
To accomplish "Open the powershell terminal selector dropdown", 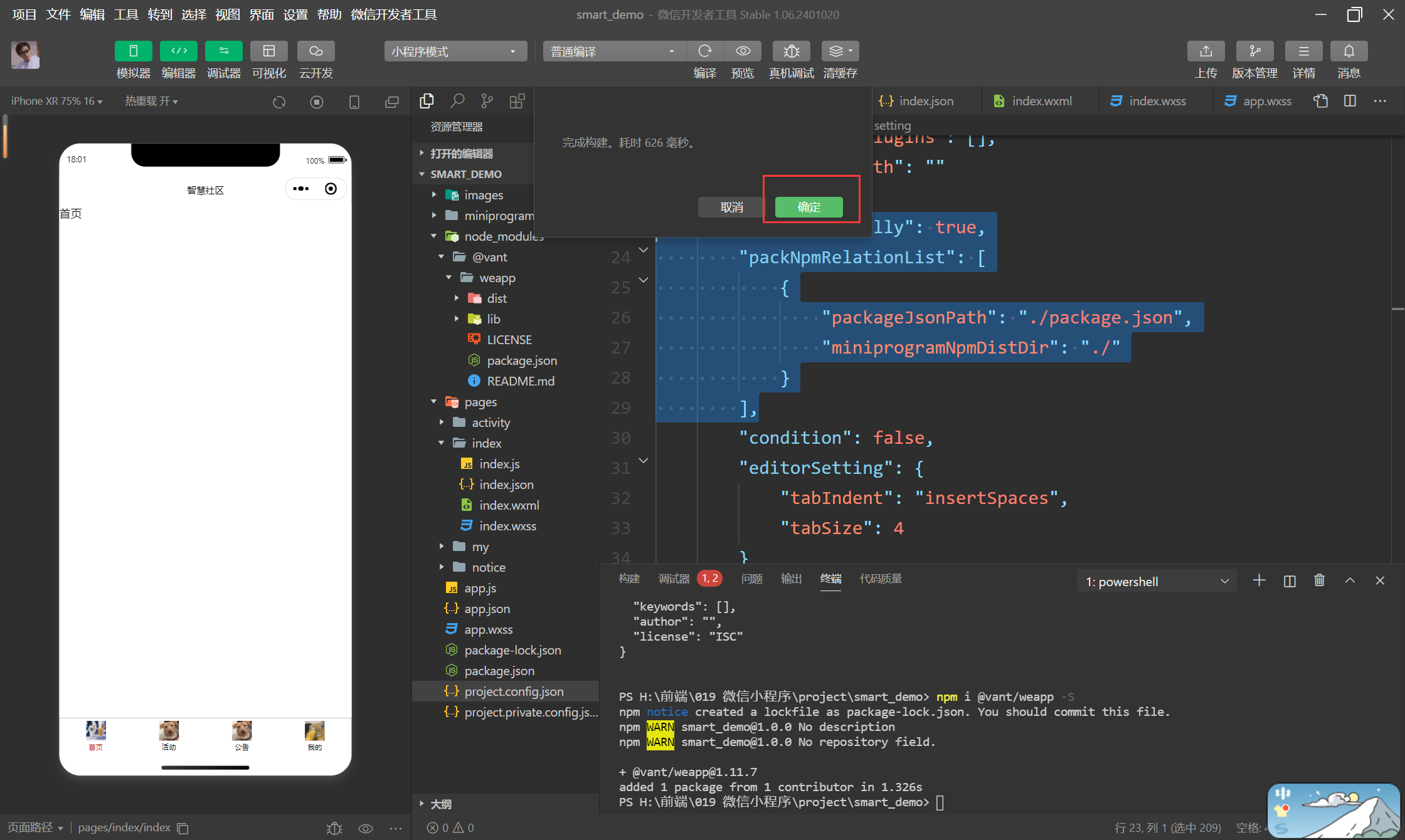I will pyautogui.click(x=1156, y=581).
